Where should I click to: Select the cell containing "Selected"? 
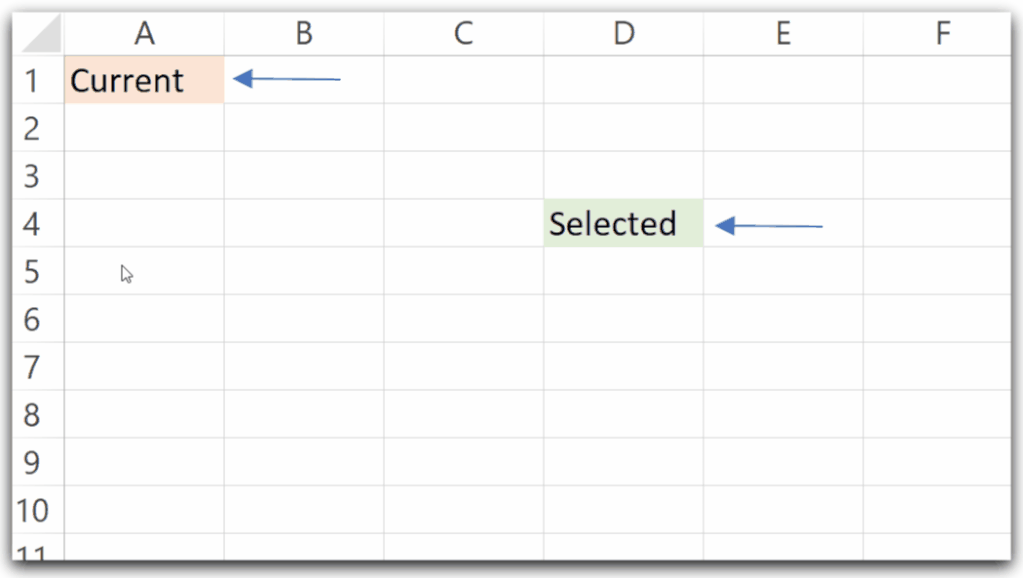click(622, 225)
